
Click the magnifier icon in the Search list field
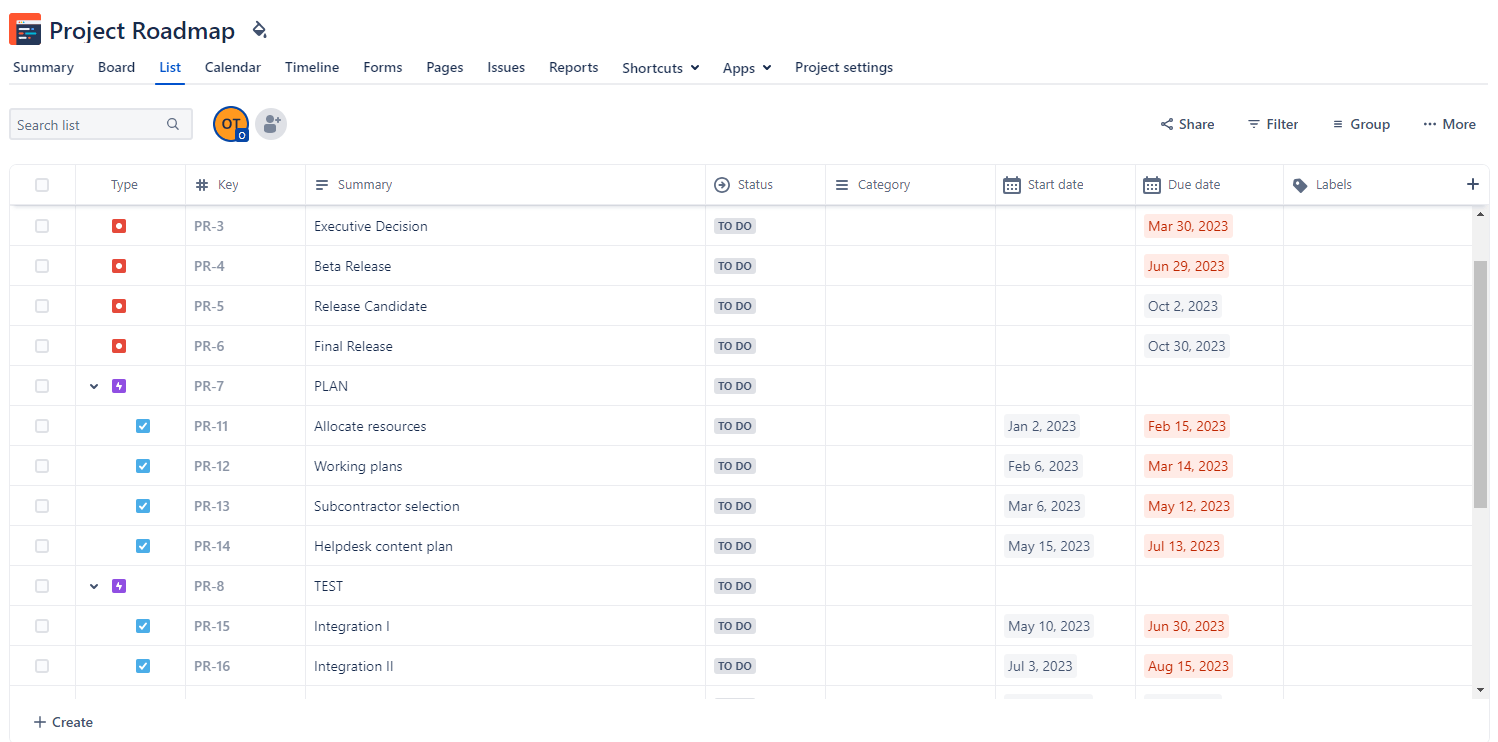click(172, 124)
